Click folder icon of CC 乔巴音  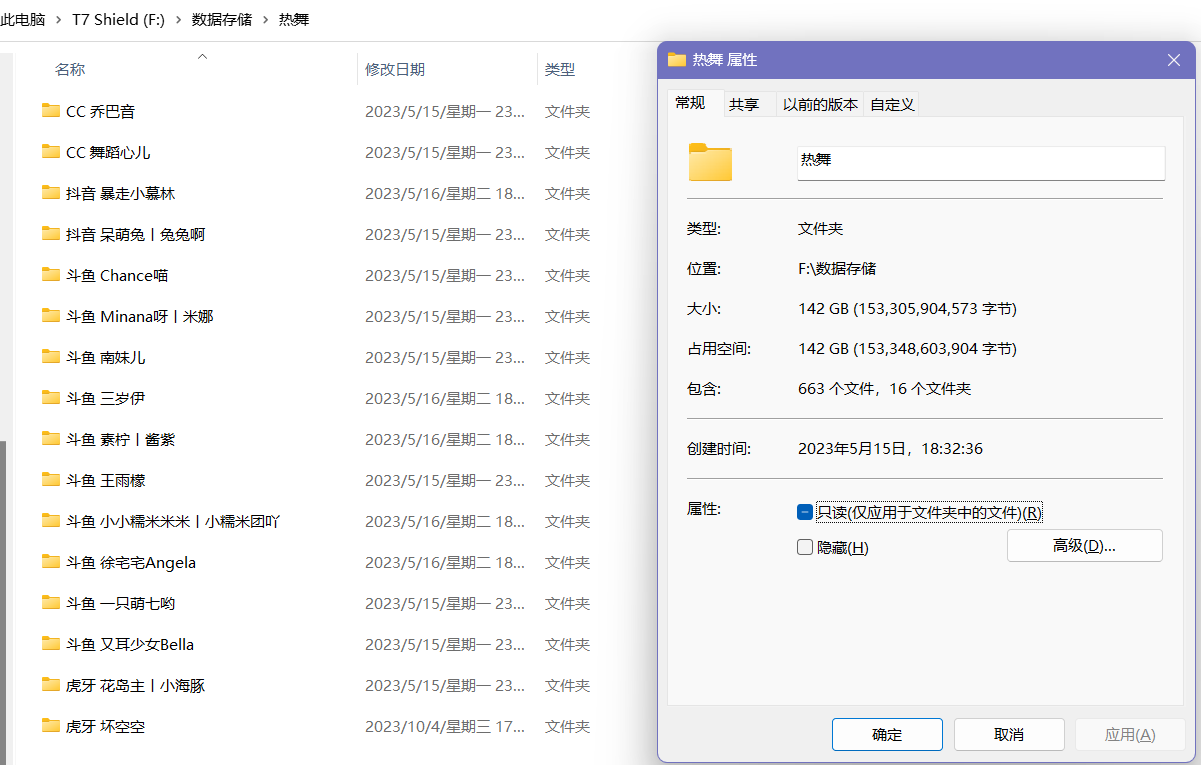[51, 111]
